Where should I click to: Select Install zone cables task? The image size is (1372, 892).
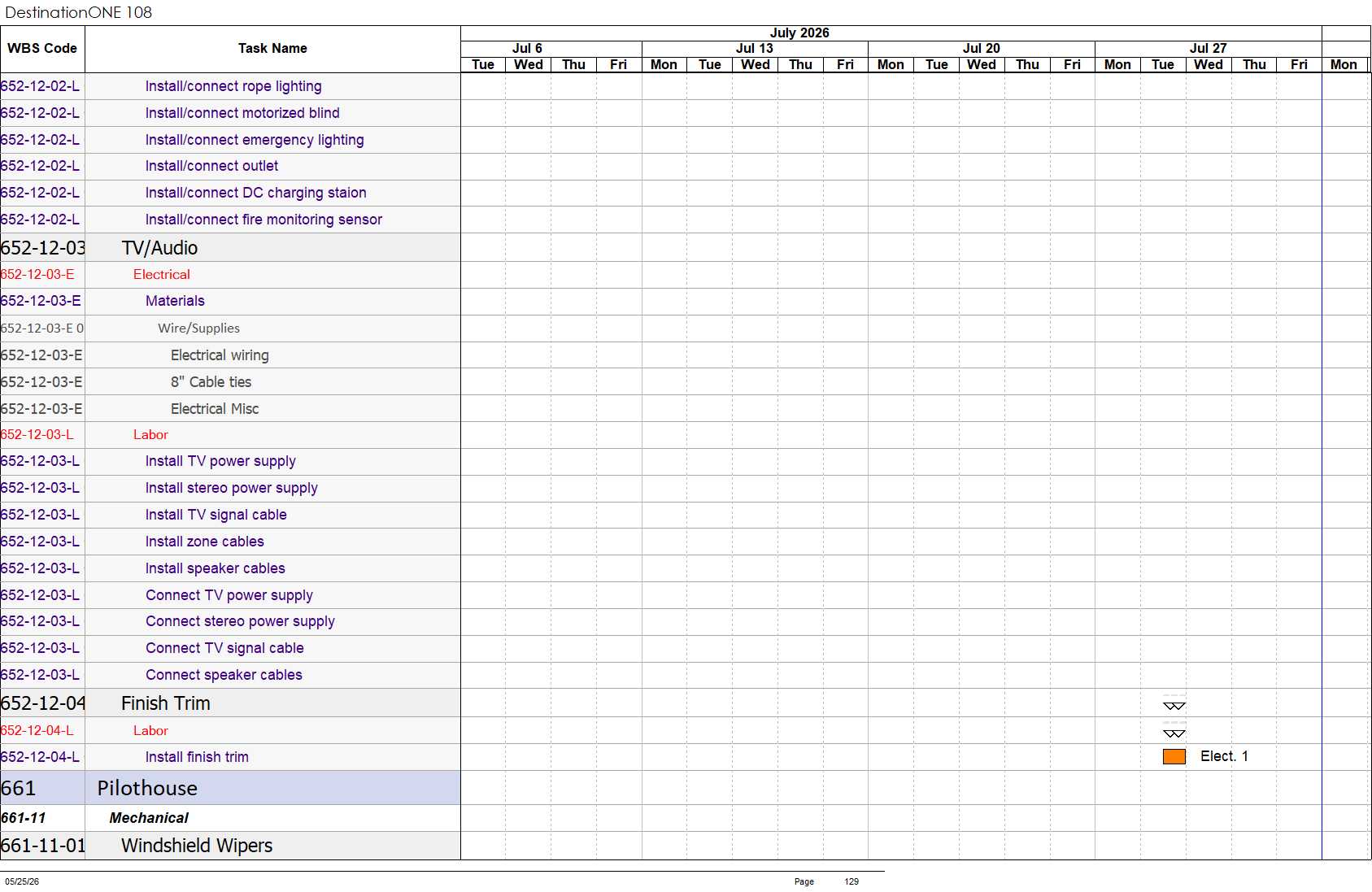tap(204, 542)
